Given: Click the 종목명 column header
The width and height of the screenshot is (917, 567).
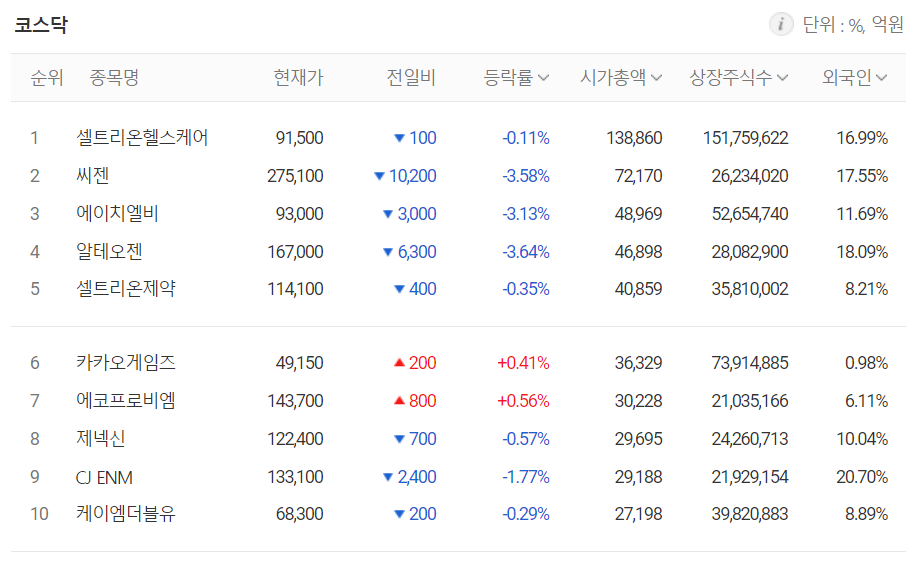Looking at the screenshot, I should [114, 77].
